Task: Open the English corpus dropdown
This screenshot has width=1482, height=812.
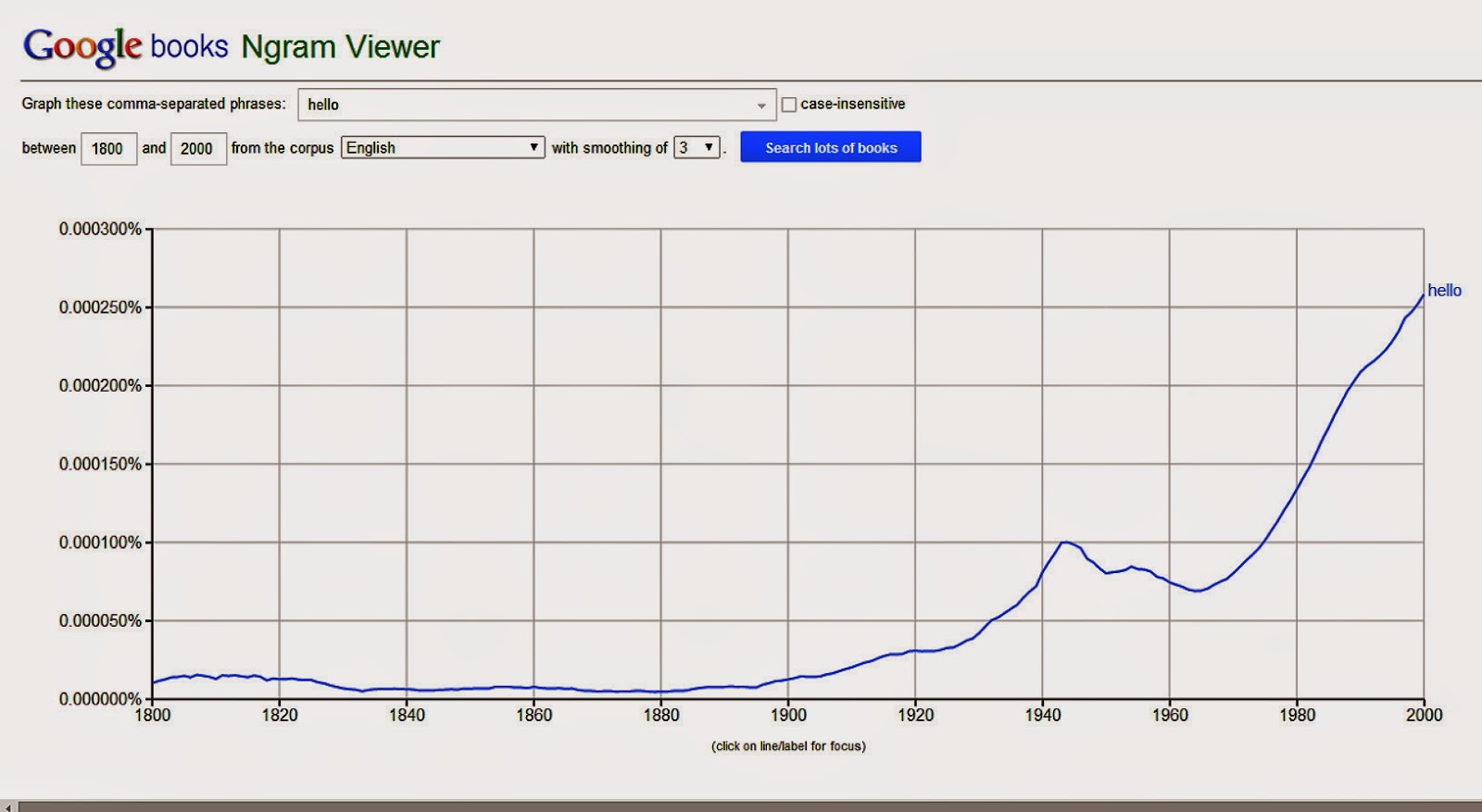Action: pos(443,147)
